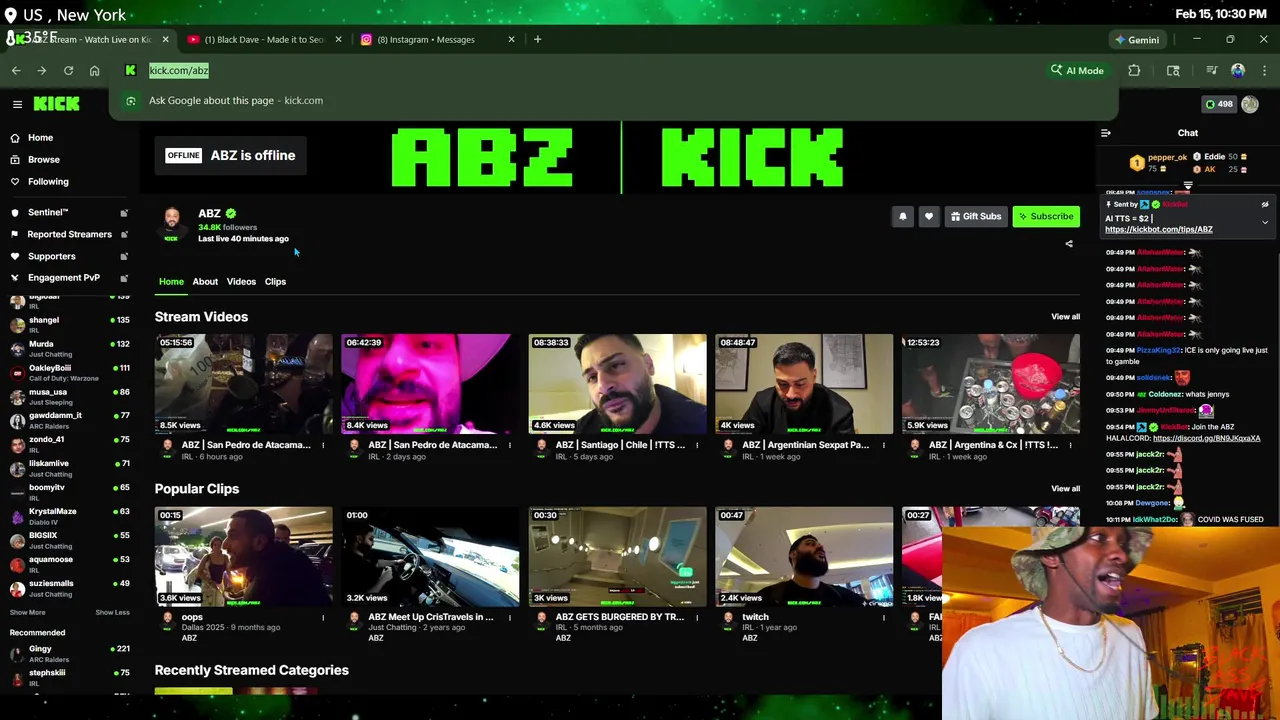This screenshot has height=720, width=1280.
Task: Open the Kick user avatar menu
Action: pos(1250,104)
